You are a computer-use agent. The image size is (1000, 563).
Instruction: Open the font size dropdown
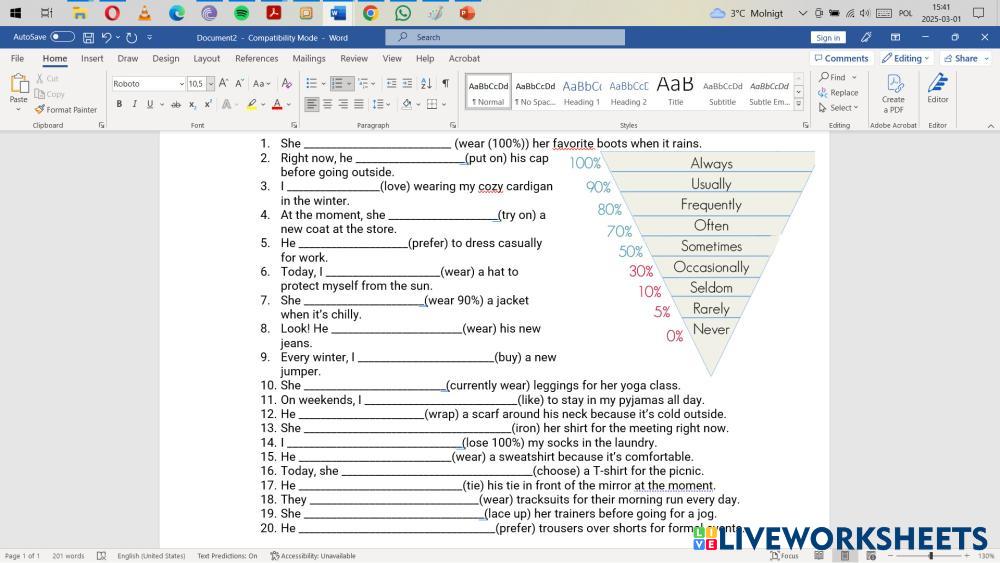coord(211,84)
